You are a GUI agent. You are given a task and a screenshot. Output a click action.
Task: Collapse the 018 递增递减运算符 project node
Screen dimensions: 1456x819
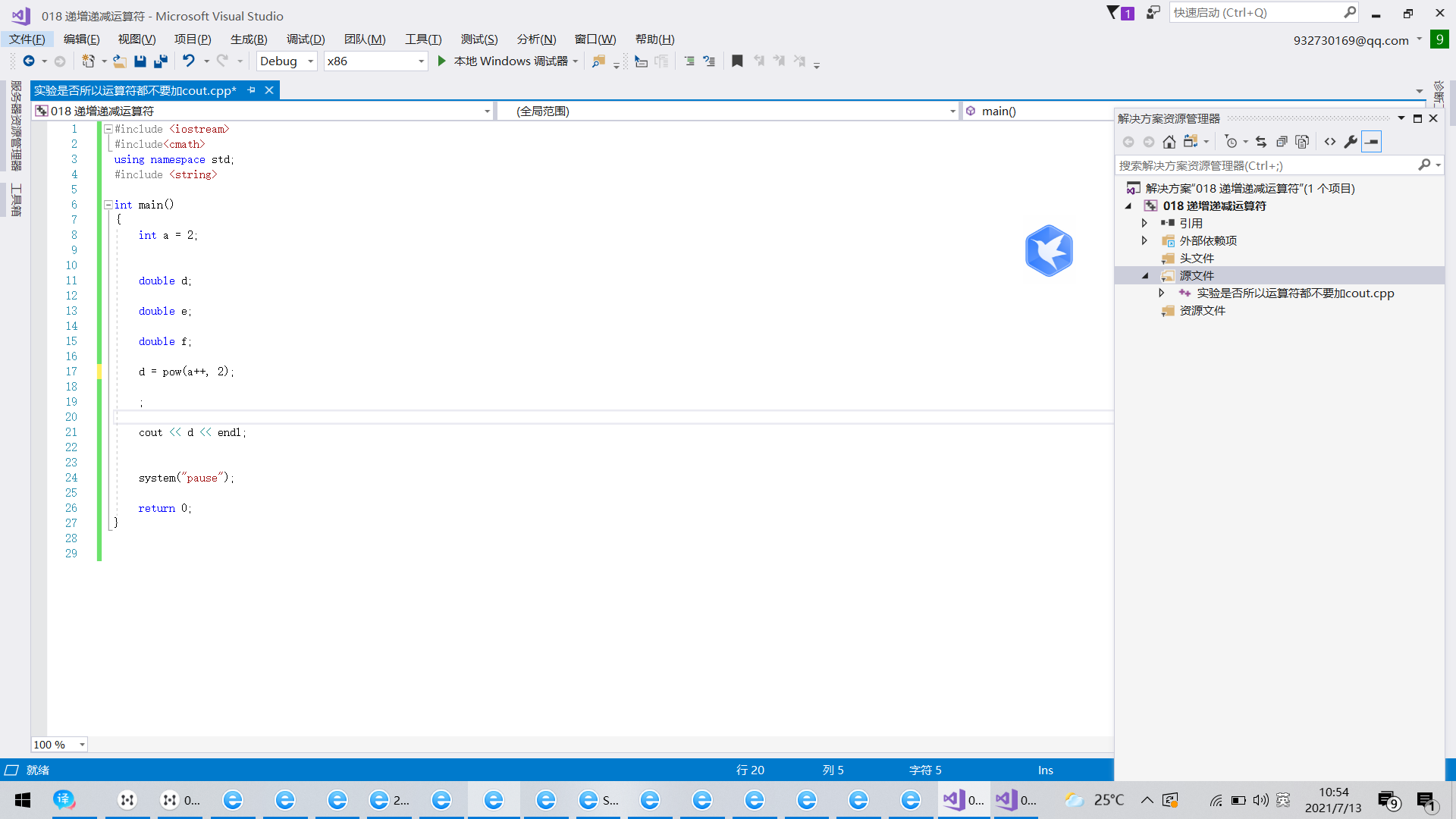tap(1128, 206)
